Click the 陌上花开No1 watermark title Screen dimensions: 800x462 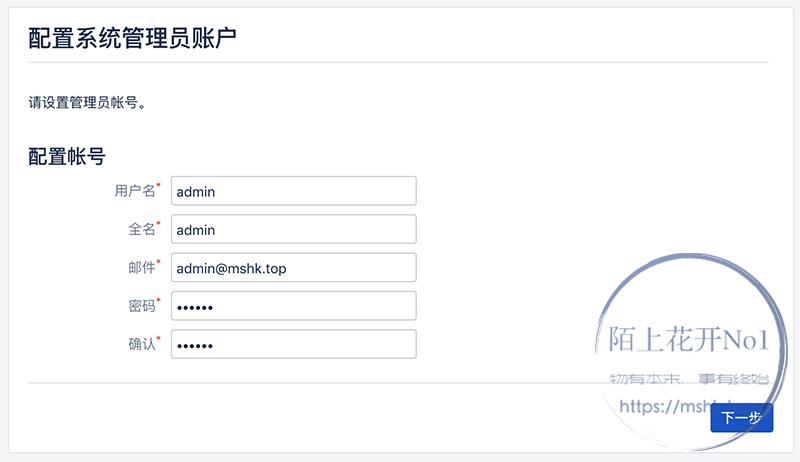(x=688, y=339)
